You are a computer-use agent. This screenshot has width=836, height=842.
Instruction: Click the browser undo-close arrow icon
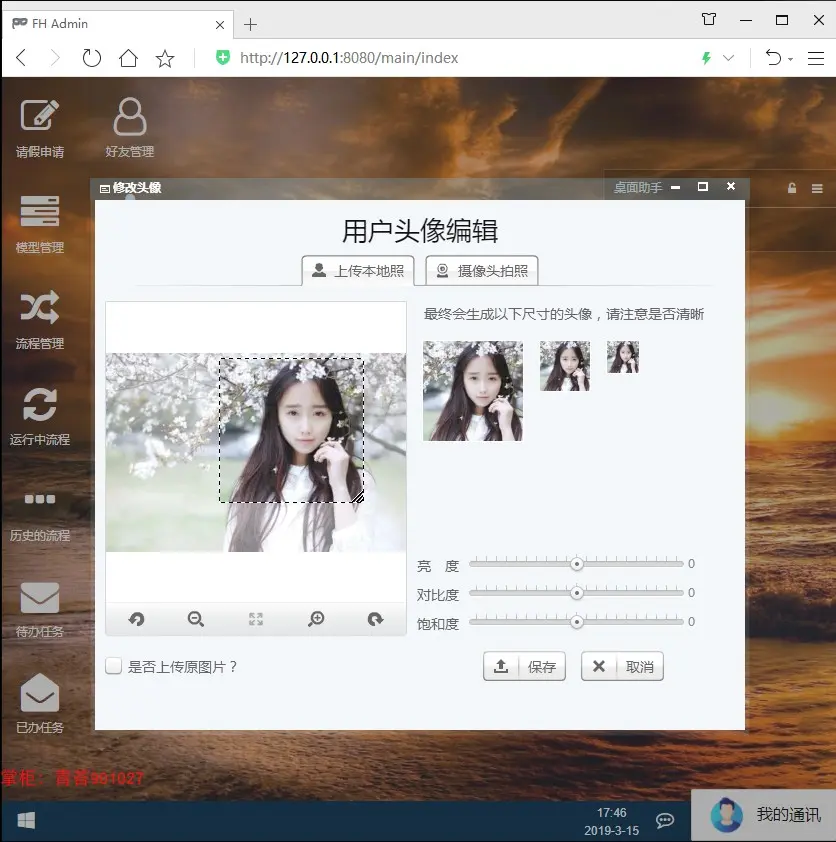(773, 57)
